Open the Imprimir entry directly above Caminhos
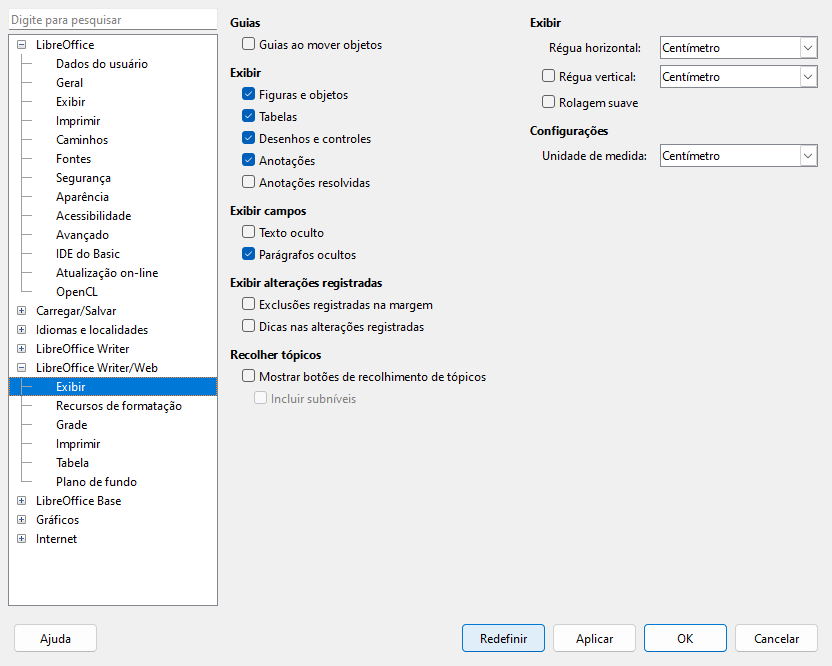Image resolution: width=832 pixels, height=666 pixels. (78, 121)
